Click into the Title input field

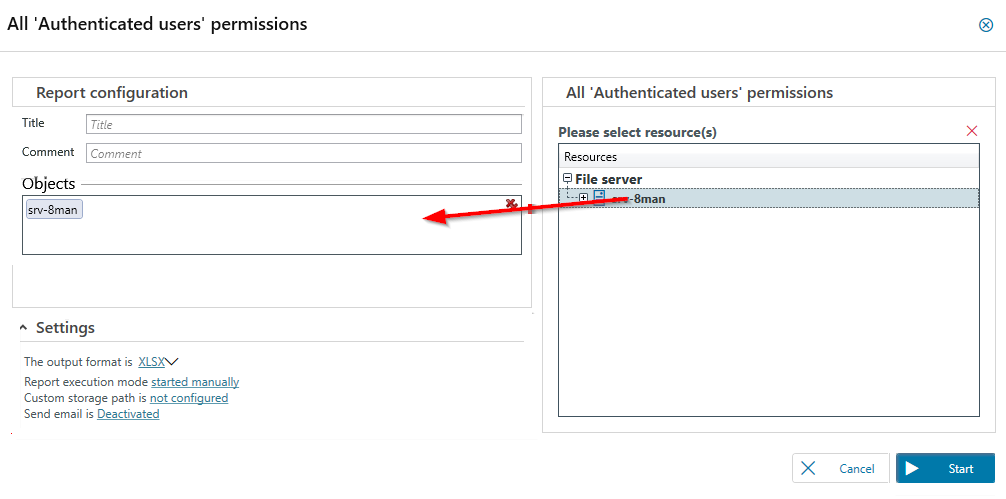(303, 124)
